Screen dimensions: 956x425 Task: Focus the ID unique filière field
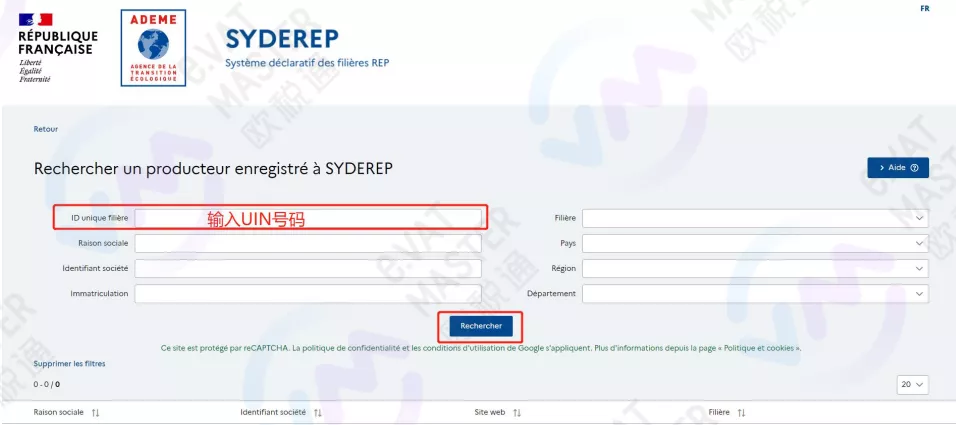(308, 218)
